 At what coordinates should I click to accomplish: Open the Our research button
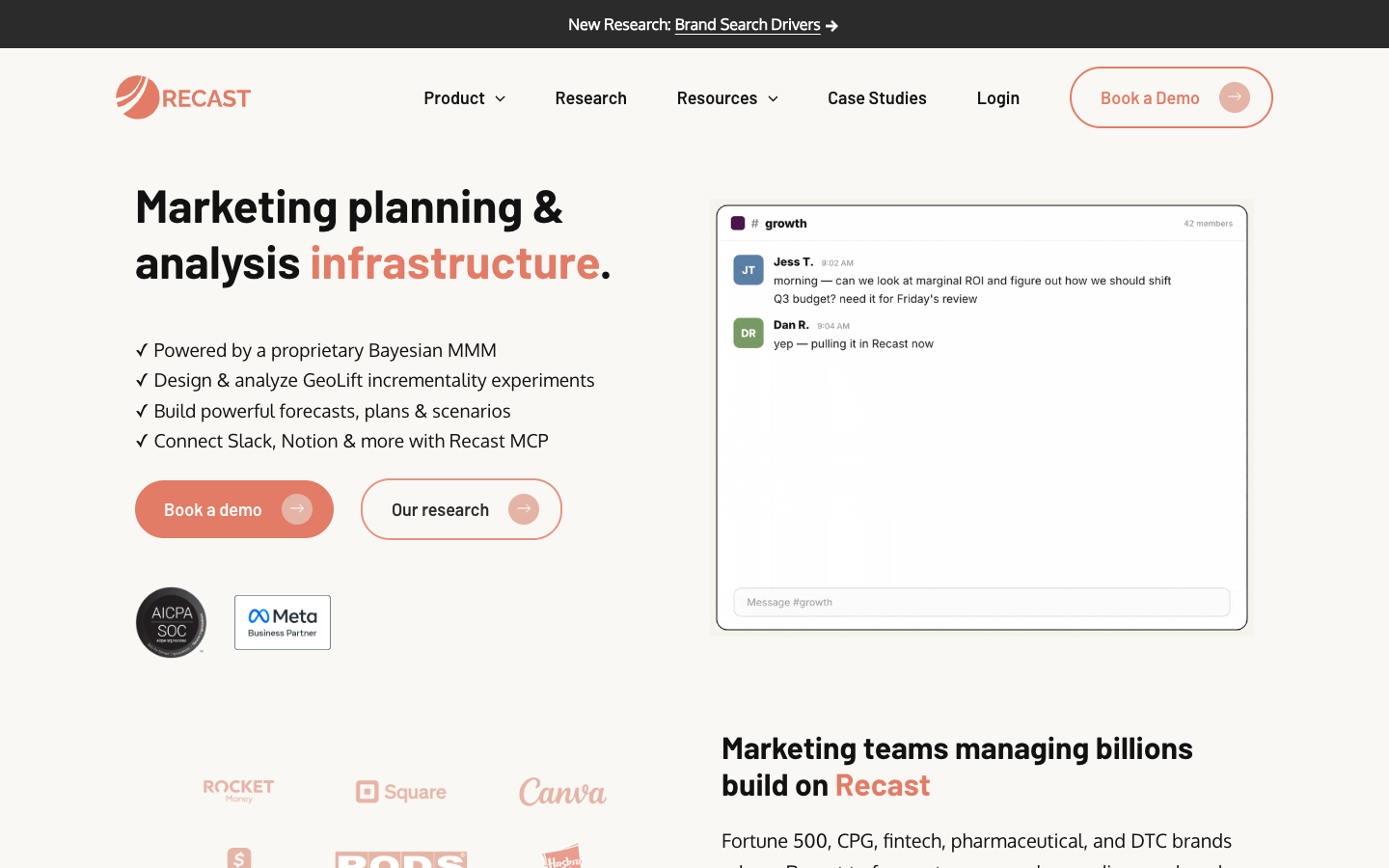click(x=461, y=509)
